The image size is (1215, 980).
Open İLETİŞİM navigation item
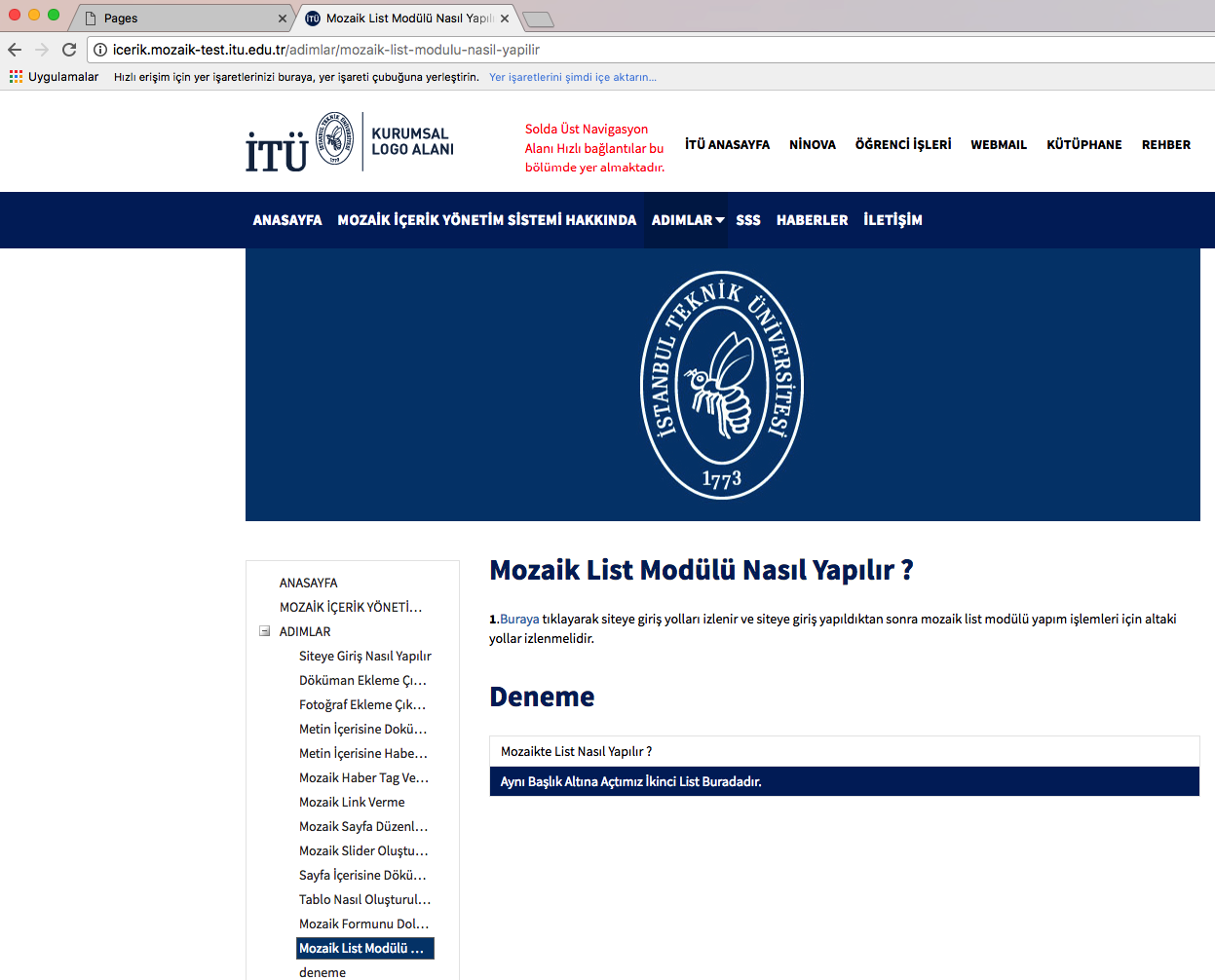892,220
